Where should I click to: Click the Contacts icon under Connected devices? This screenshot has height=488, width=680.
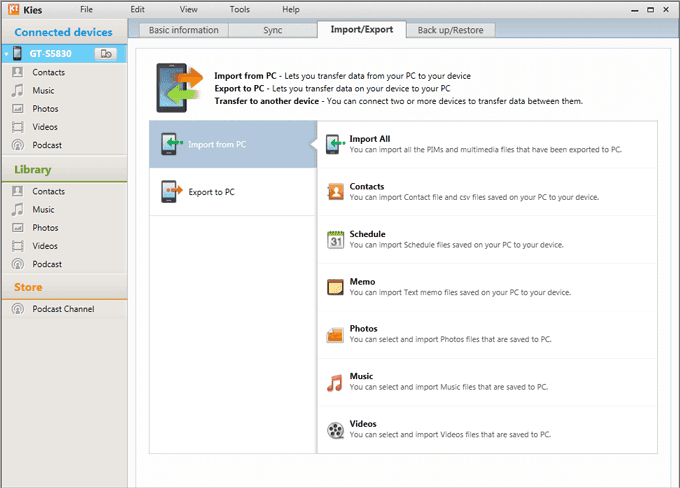point(18,72)
